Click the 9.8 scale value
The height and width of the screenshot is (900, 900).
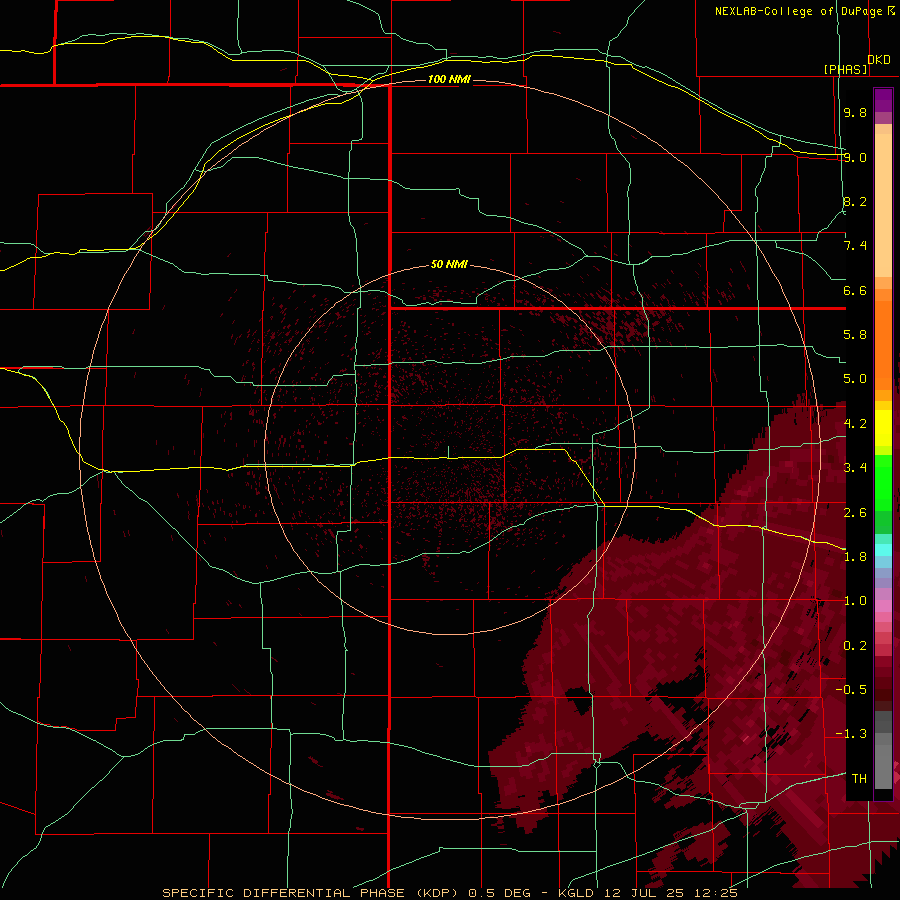point(855,112)
